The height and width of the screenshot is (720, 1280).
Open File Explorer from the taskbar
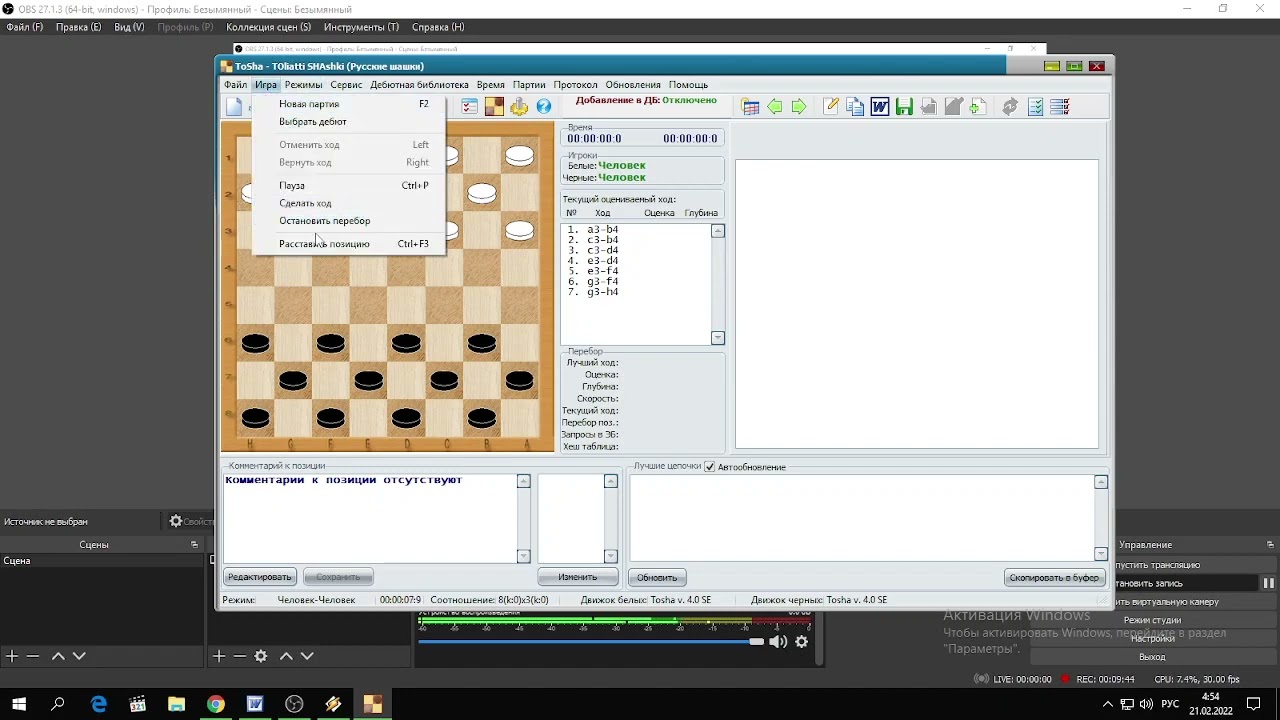pyautogui.click(x=176, y=704)
